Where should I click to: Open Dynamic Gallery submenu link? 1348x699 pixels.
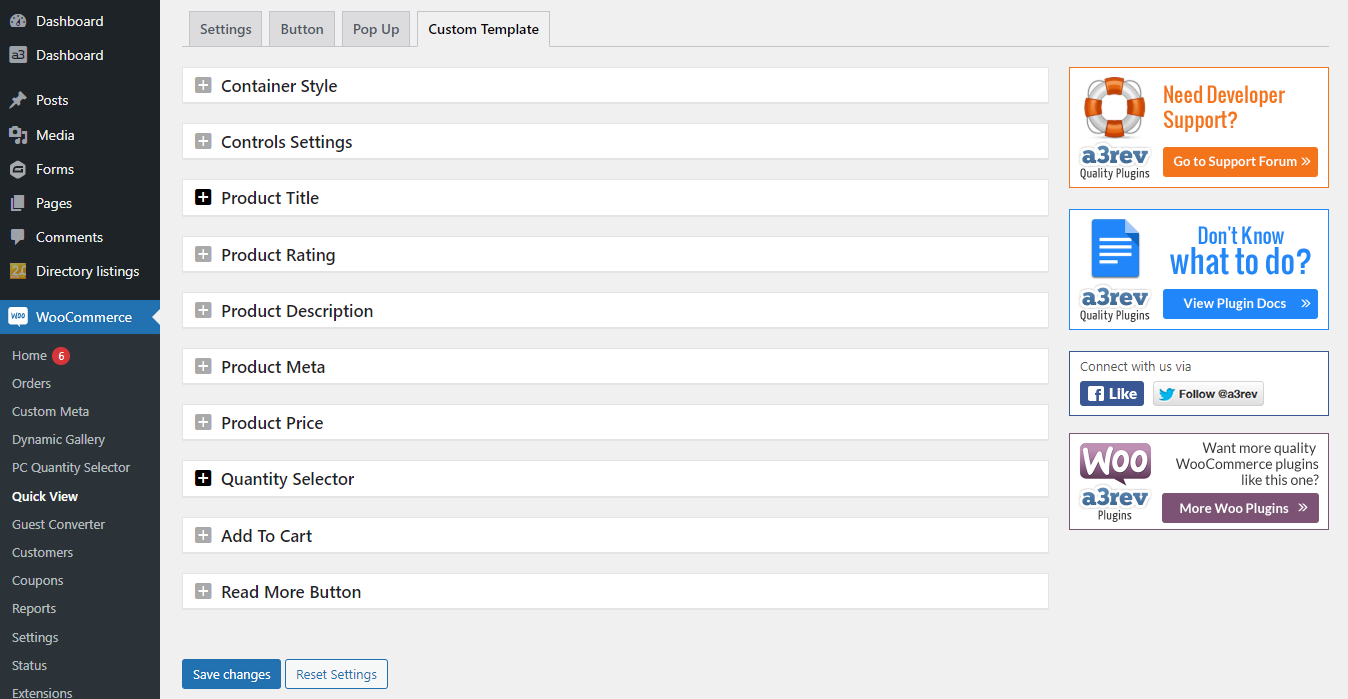click(x=58, y=439)
